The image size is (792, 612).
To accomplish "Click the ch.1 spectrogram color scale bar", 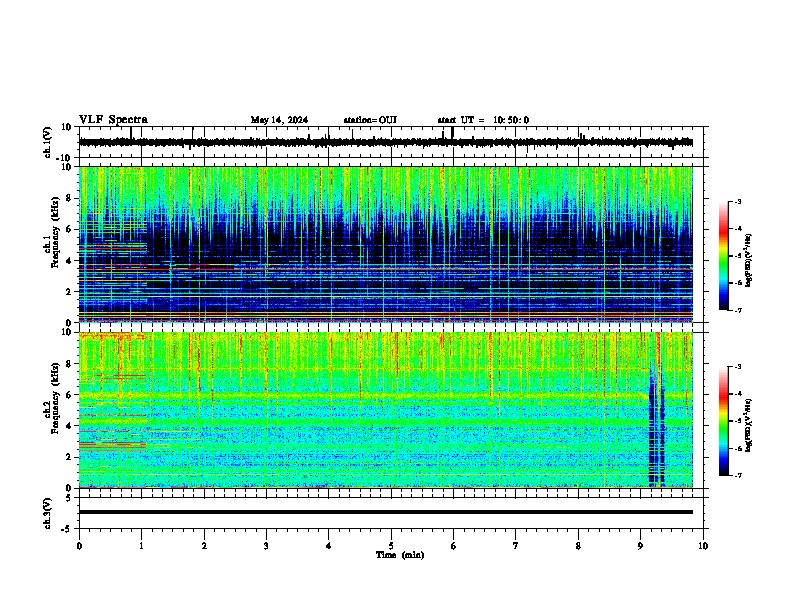I will 723,256.
